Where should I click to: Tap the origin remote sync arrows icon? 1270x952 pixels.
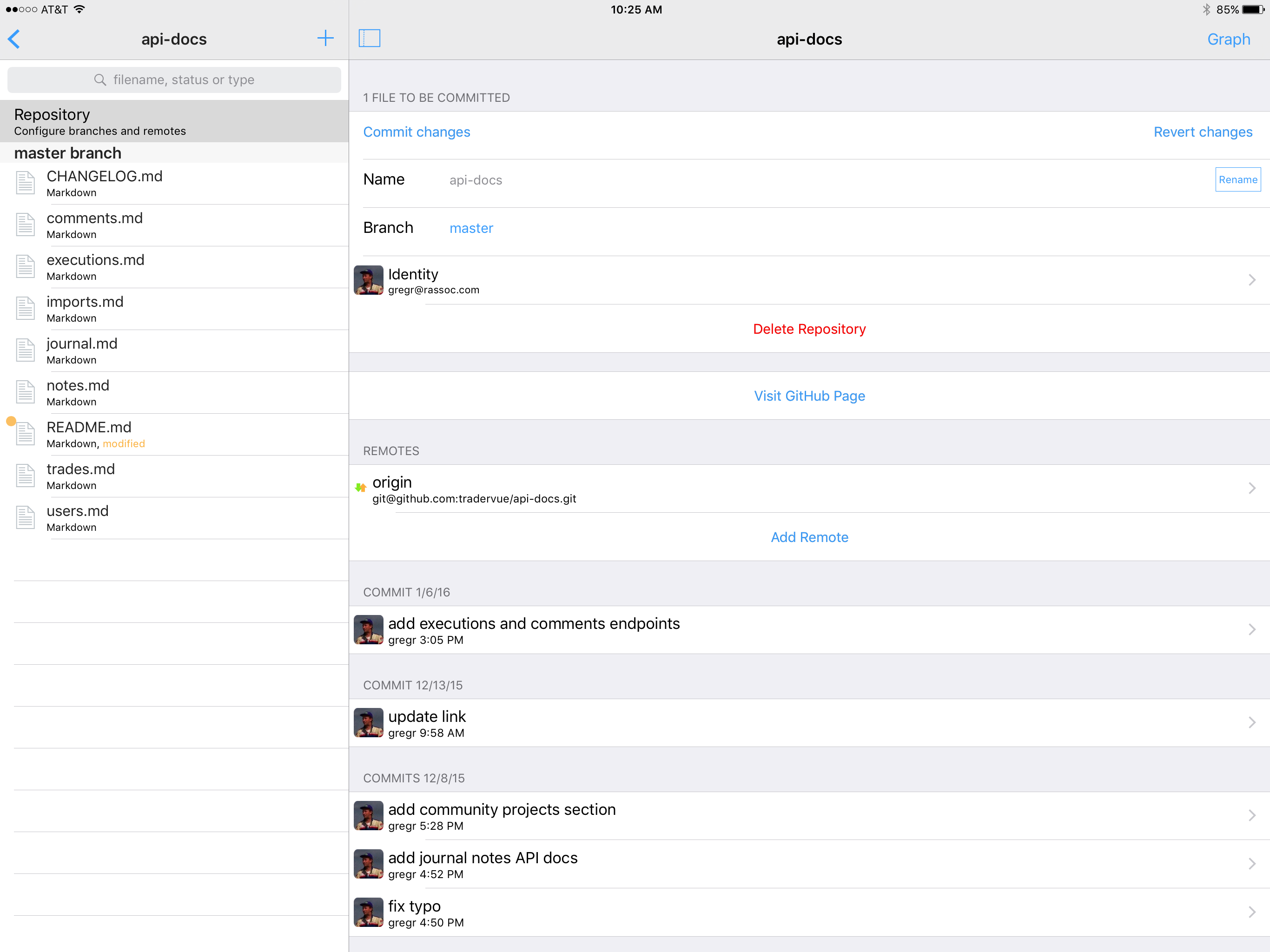pyautogui.click(x=361, y=488)
